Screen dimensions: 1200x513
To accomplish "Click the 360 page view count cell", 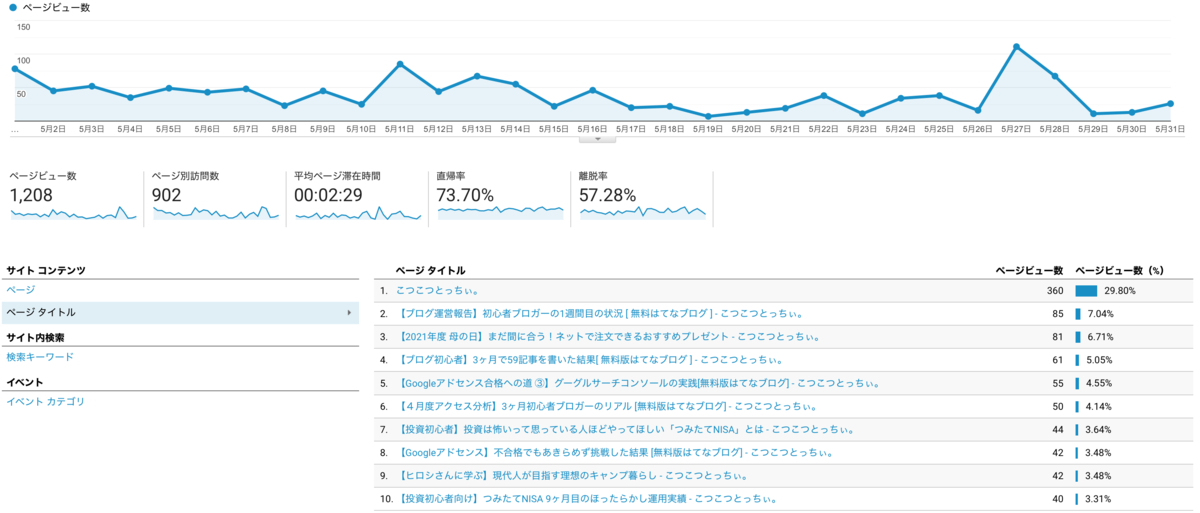I will coord(1054,291).
